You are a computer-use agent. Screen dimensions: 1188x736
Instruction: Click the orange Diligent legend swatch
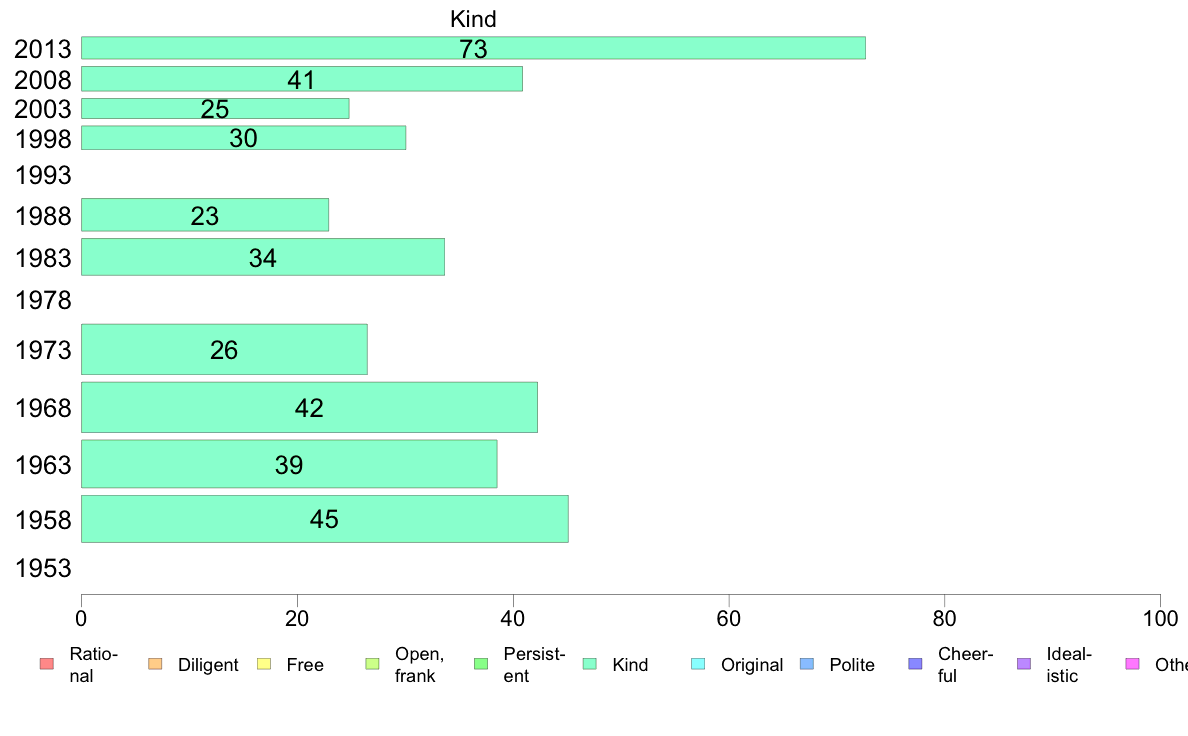tap(155, 664)
